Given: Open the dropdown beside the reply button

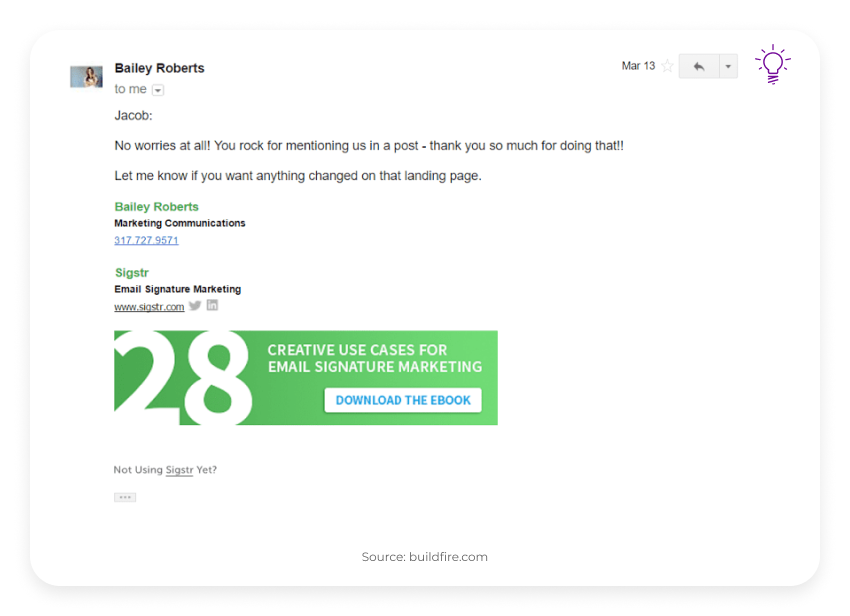Looking at the screenshot, I should [726, 66].
